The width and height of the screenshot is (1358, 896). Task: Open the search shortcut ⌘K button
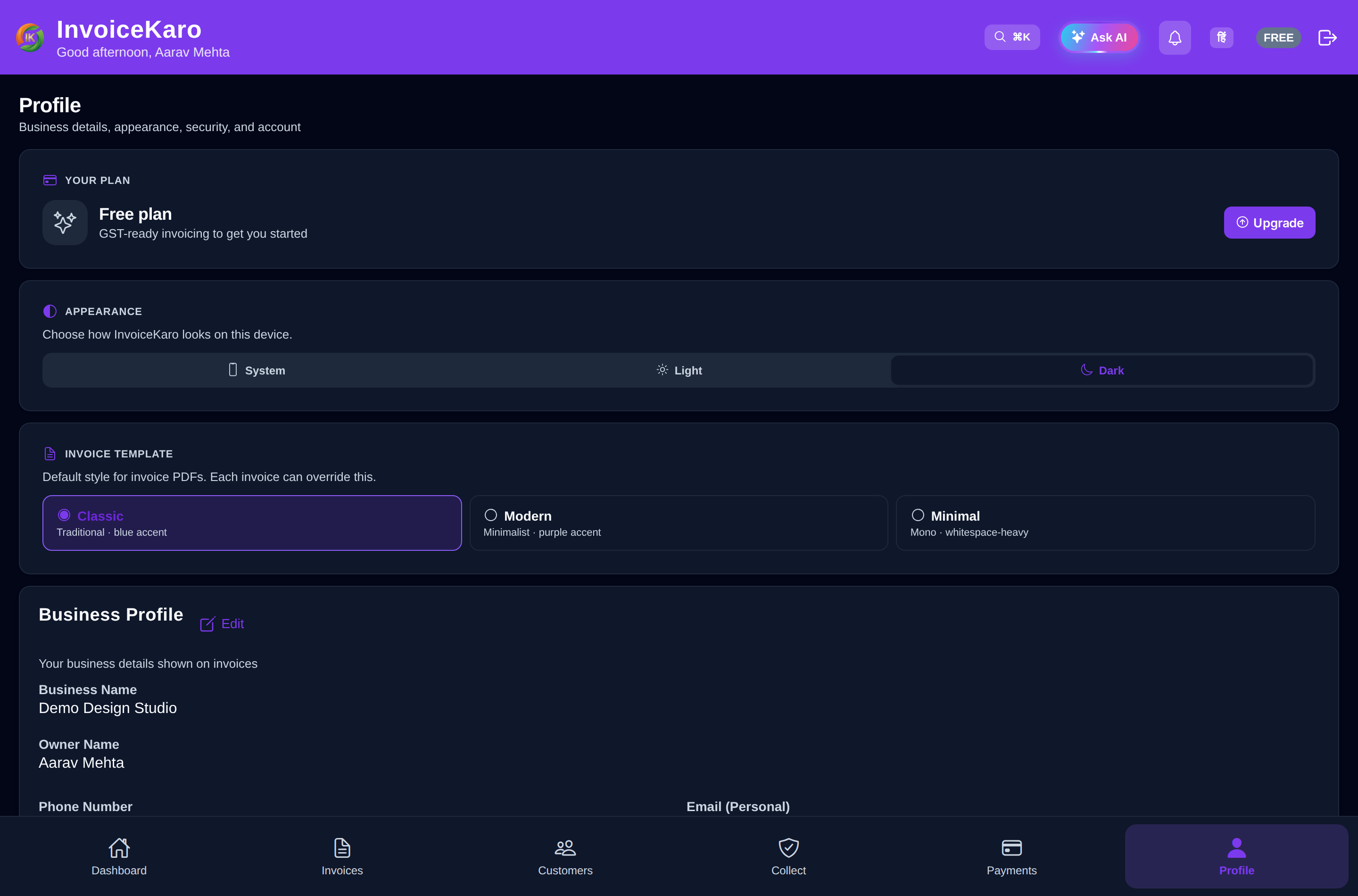click(x=1012, y=37)
